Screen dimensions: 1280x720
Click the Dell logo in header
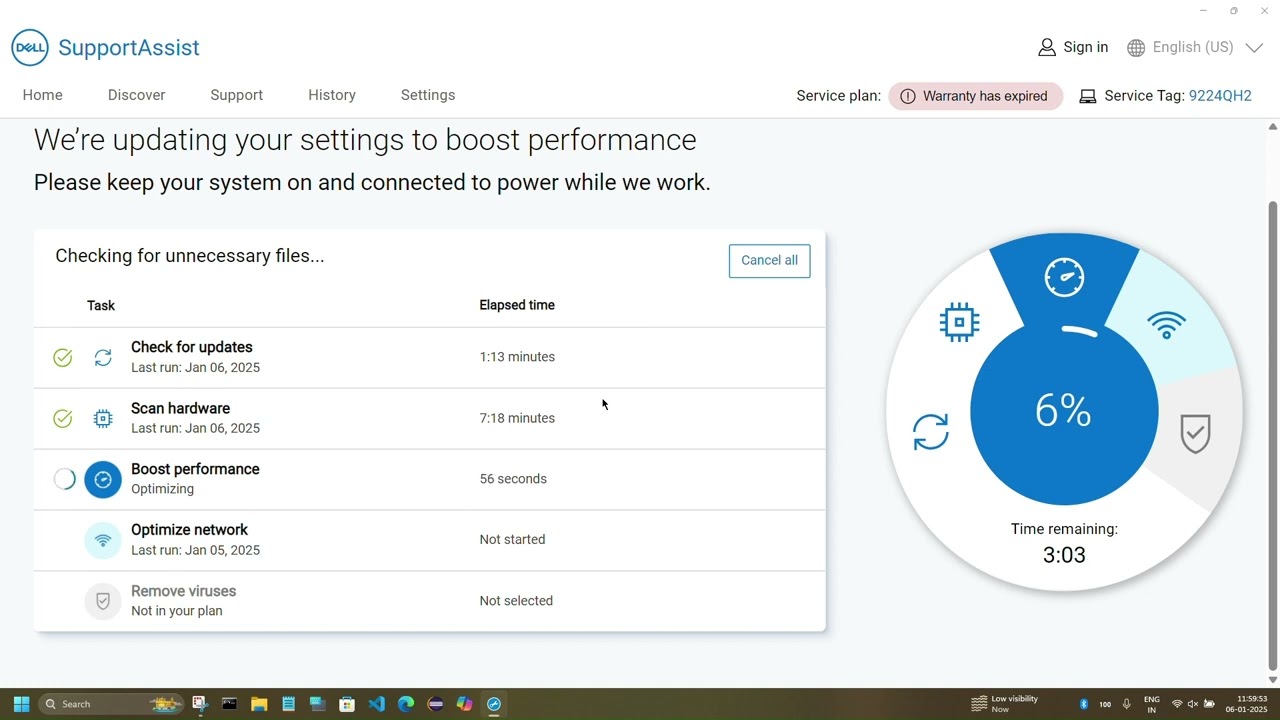pyautogui.click(x=30, y=47)
